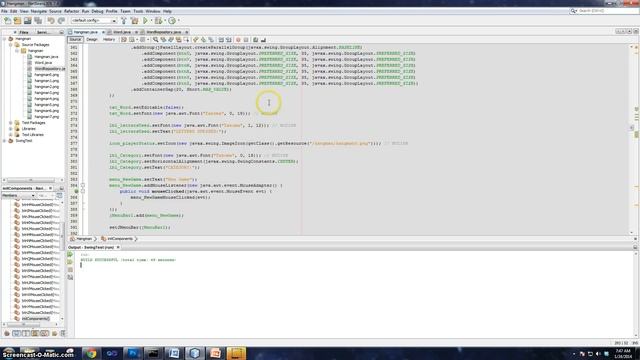Click the New File toolbar icon
Screen dimensions: 640x360
[x=7, y=20]
